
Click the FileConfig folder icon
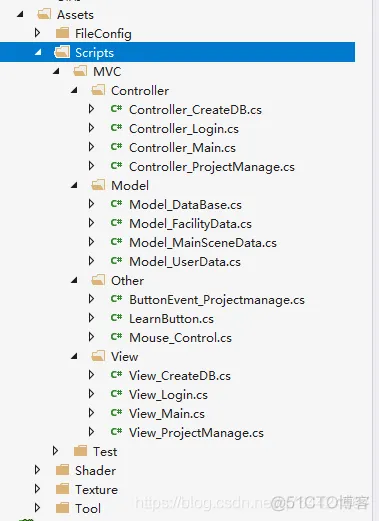(x=62, y=33)
